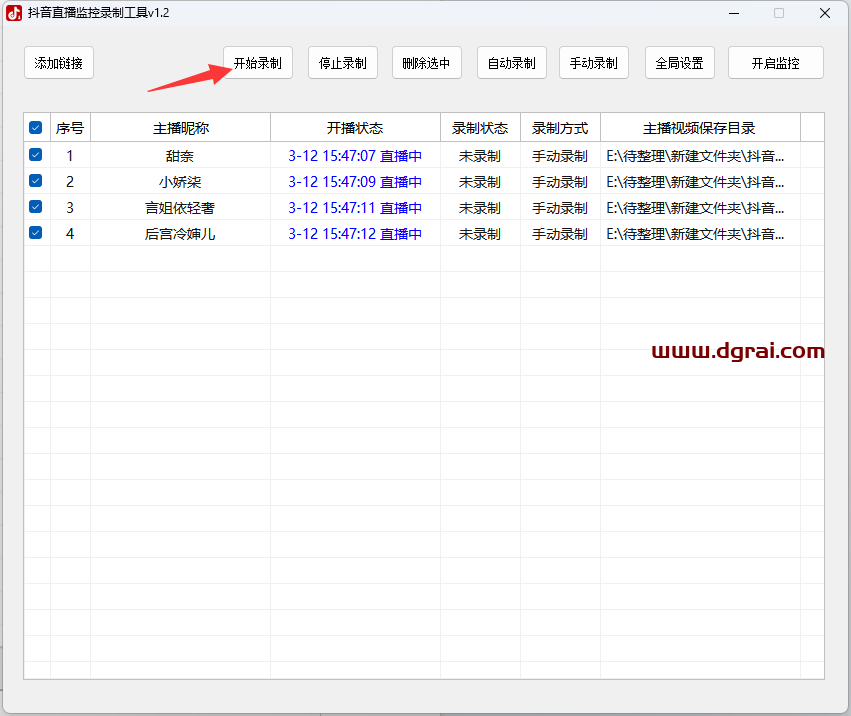Select the streamer name 小娇柒

click(x=180, y=182)
